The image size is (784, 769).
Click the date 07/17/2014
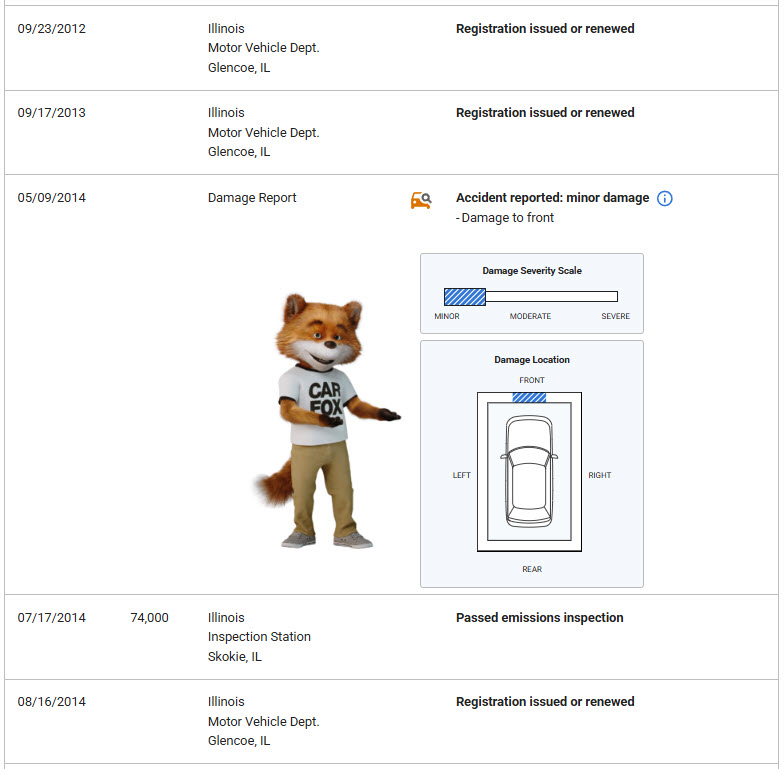click(52, 618)
